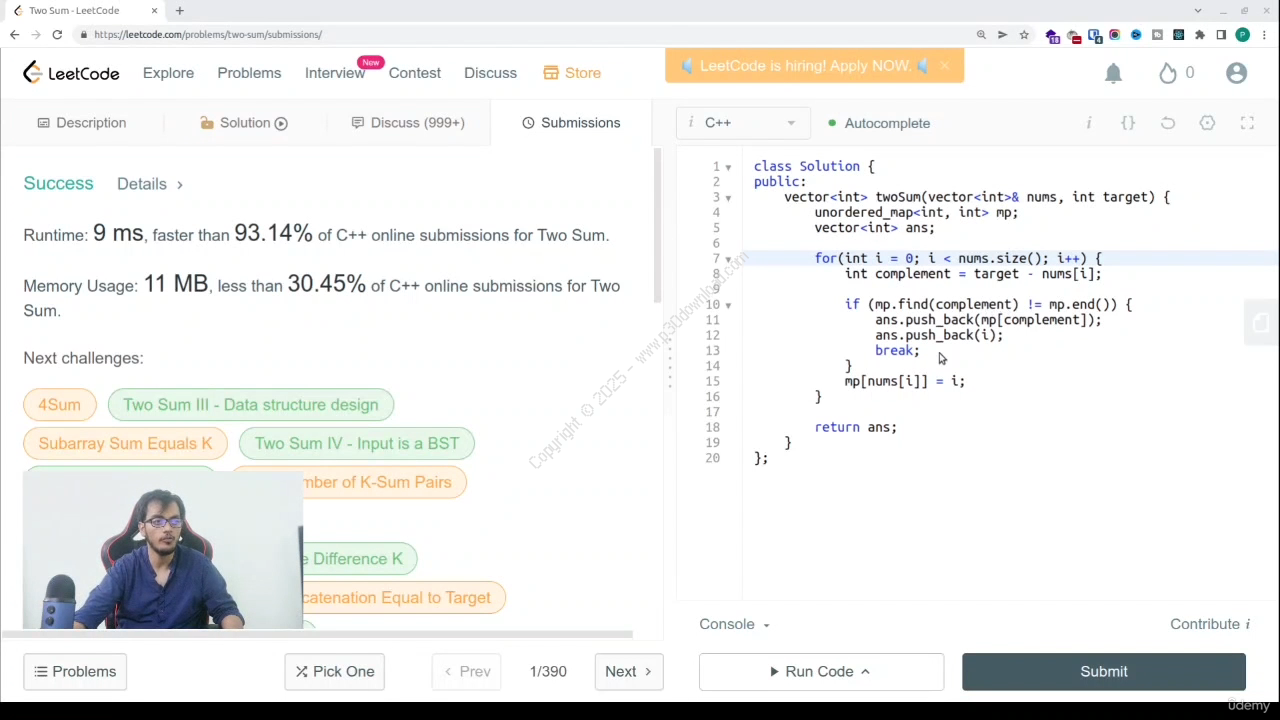This screenshot has height=720, width=1280.
Task: Expand submission Details link
Action: [150, 184]
